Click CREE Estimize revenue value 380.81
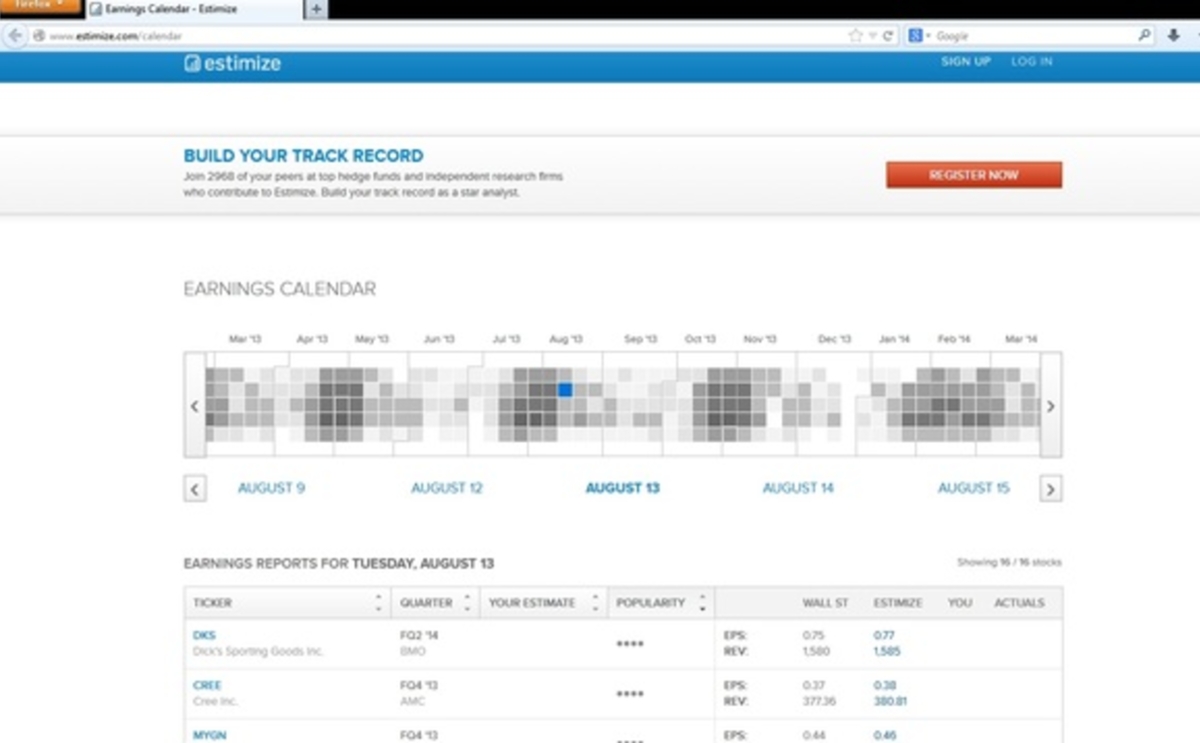1200x743 pixels. [x=889, y=701]
